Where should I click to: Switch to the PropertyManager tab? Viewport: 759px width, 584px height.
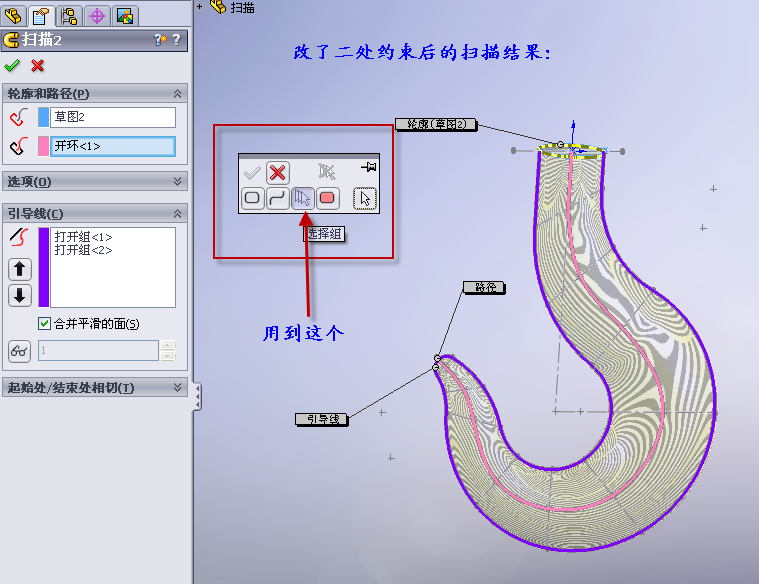pyautogui.click(x=41, y=16)
